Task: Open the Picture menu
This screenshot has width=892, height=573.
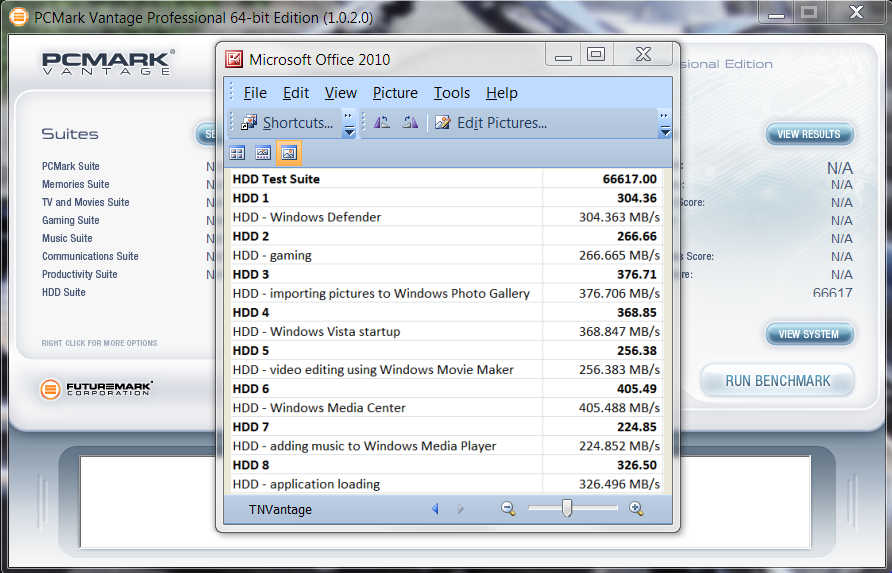Action: point(395,93)
